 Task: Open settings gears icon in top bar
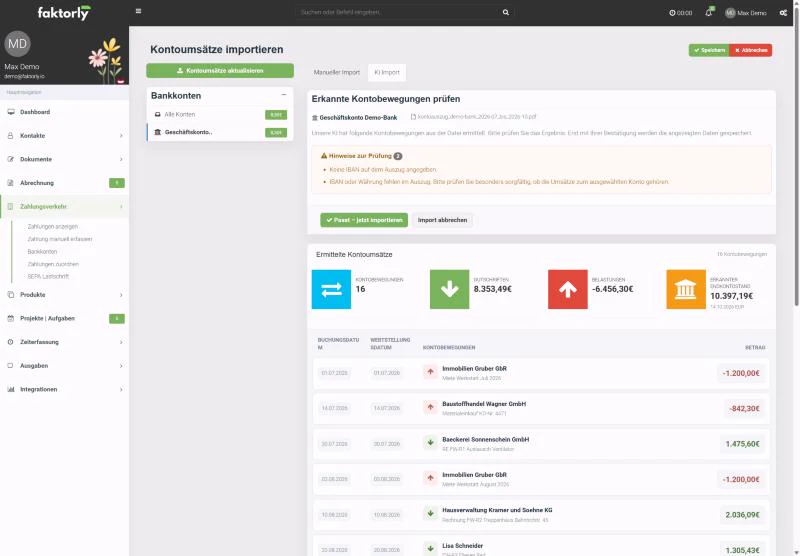point(783,13)
